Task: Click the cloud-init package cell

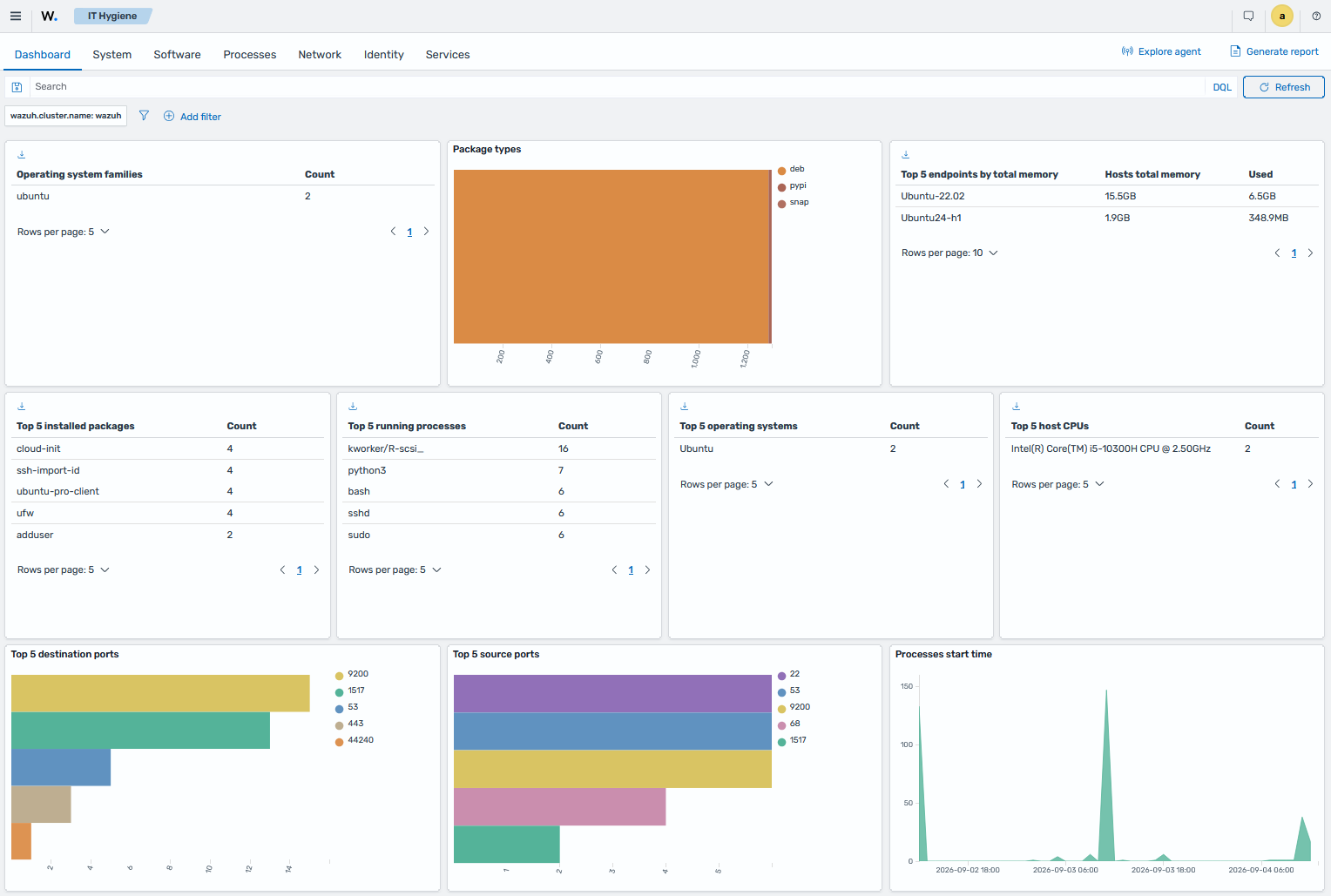Action: click(38, 448)
